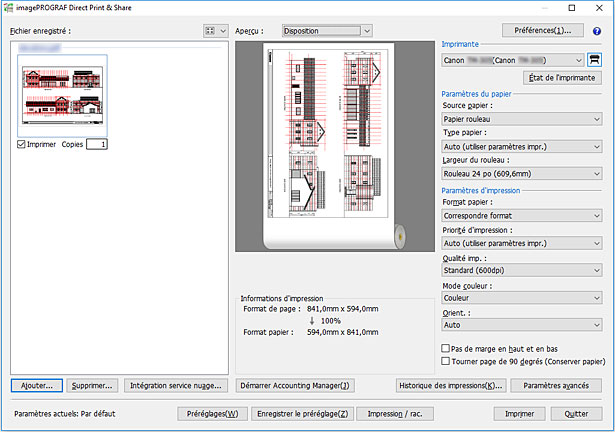Expand the Qualité imp. dropdown
Viewport: 615px width, 432px height.
(523, 268)
